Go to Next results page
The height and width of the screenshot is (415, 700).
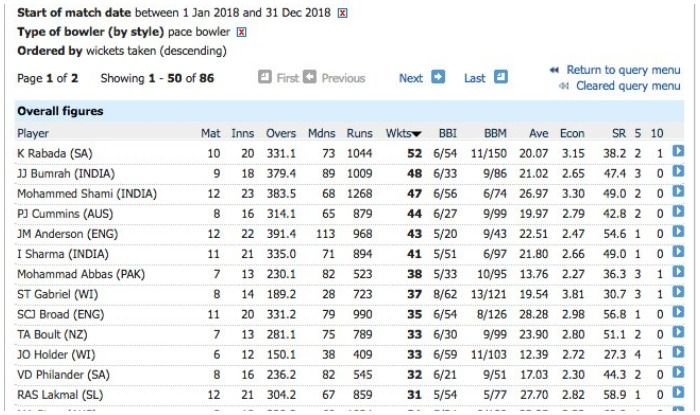pyautogui.click(x=411, y=78)
